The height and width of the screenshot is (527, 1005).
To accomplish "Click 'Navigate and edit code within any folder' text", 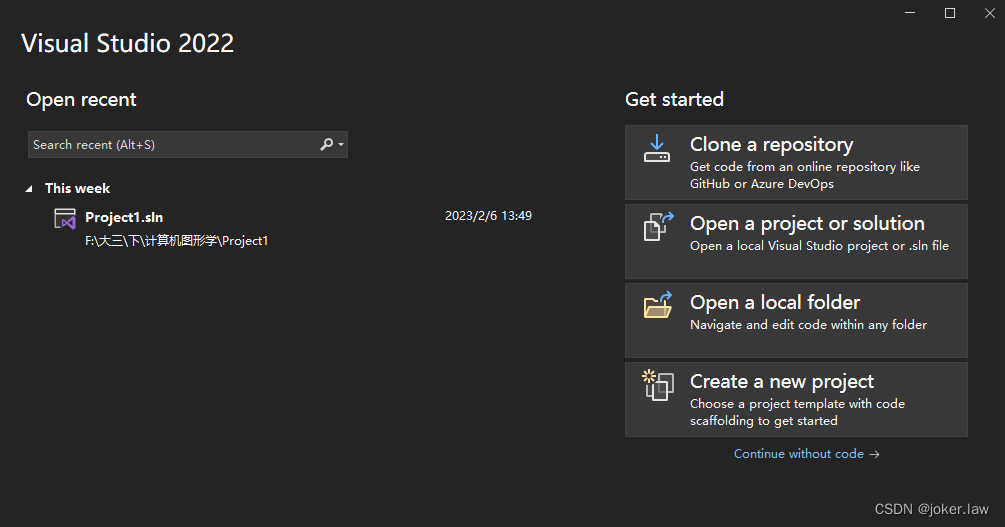I will pyautogui.click(x=808, y=325).
